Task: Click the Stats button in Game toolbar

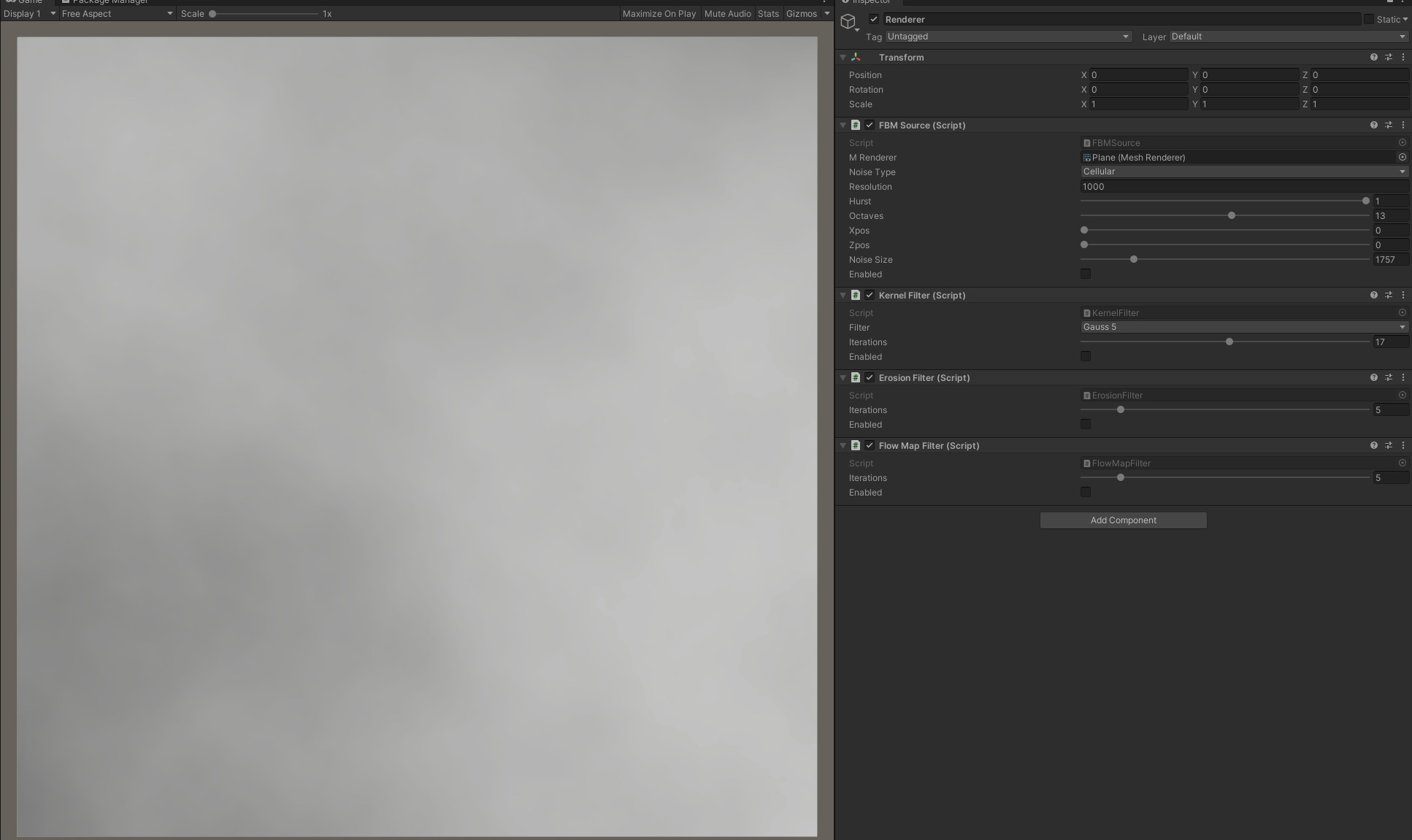Action: tap(768, 14)
